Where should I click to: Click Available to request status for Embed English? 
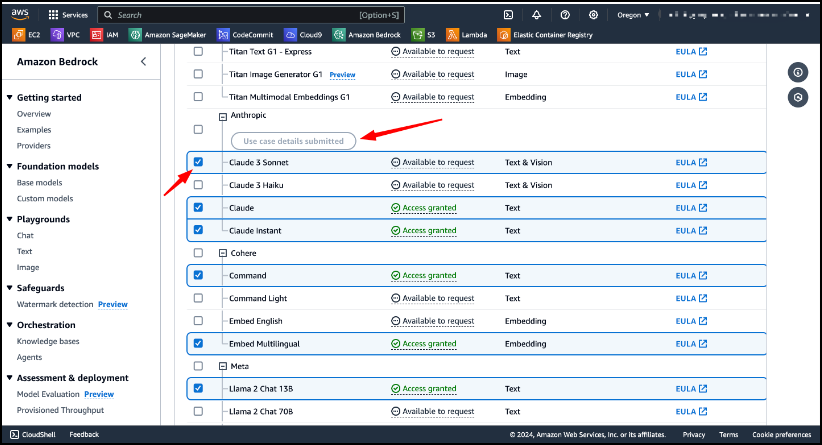(432, 321)
